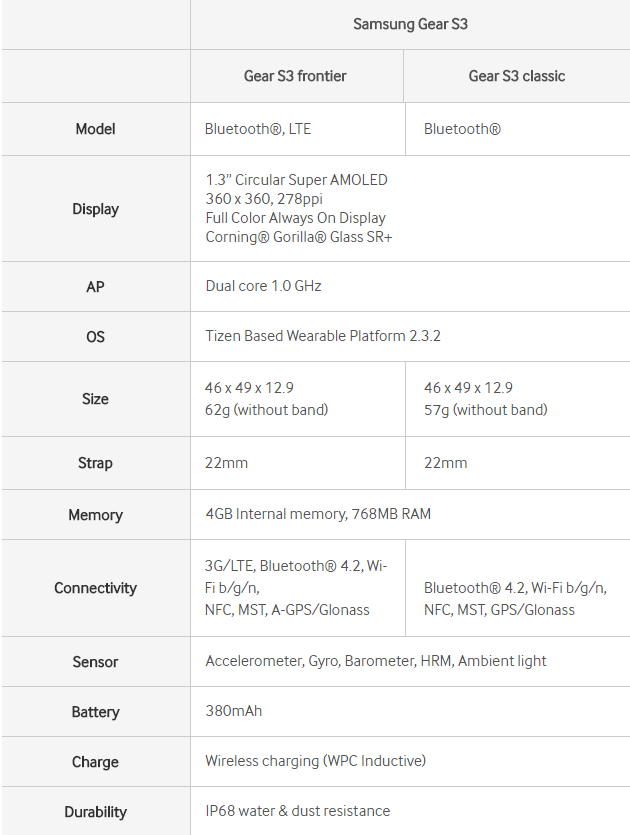This screenshot has width=630, height=835.
Task: Click the Display row label
Action: pyautogui.click(x=95, y=209)
